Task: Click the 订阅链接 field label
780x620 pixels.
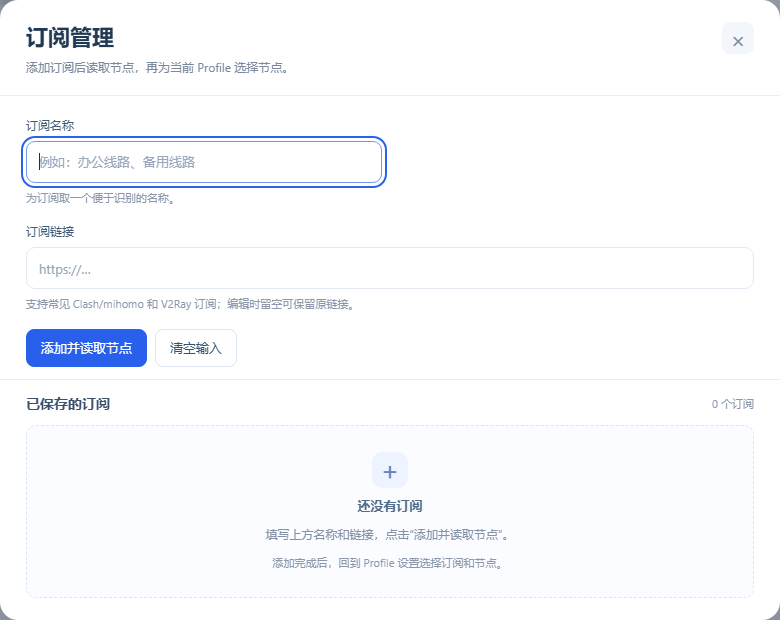Action: pyautogui.click(x=50, y=232)
